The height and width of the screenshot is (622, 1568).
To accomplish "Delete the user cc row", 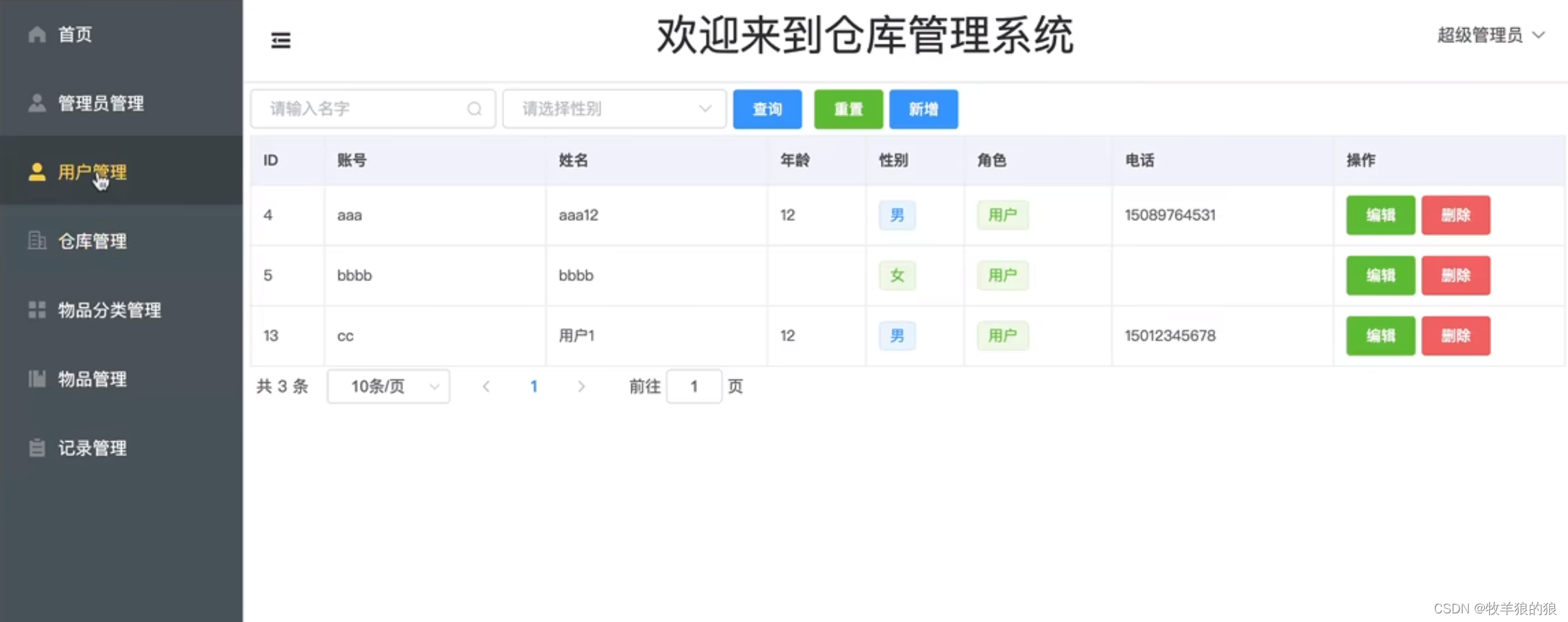I will (x=1455, y=336).
